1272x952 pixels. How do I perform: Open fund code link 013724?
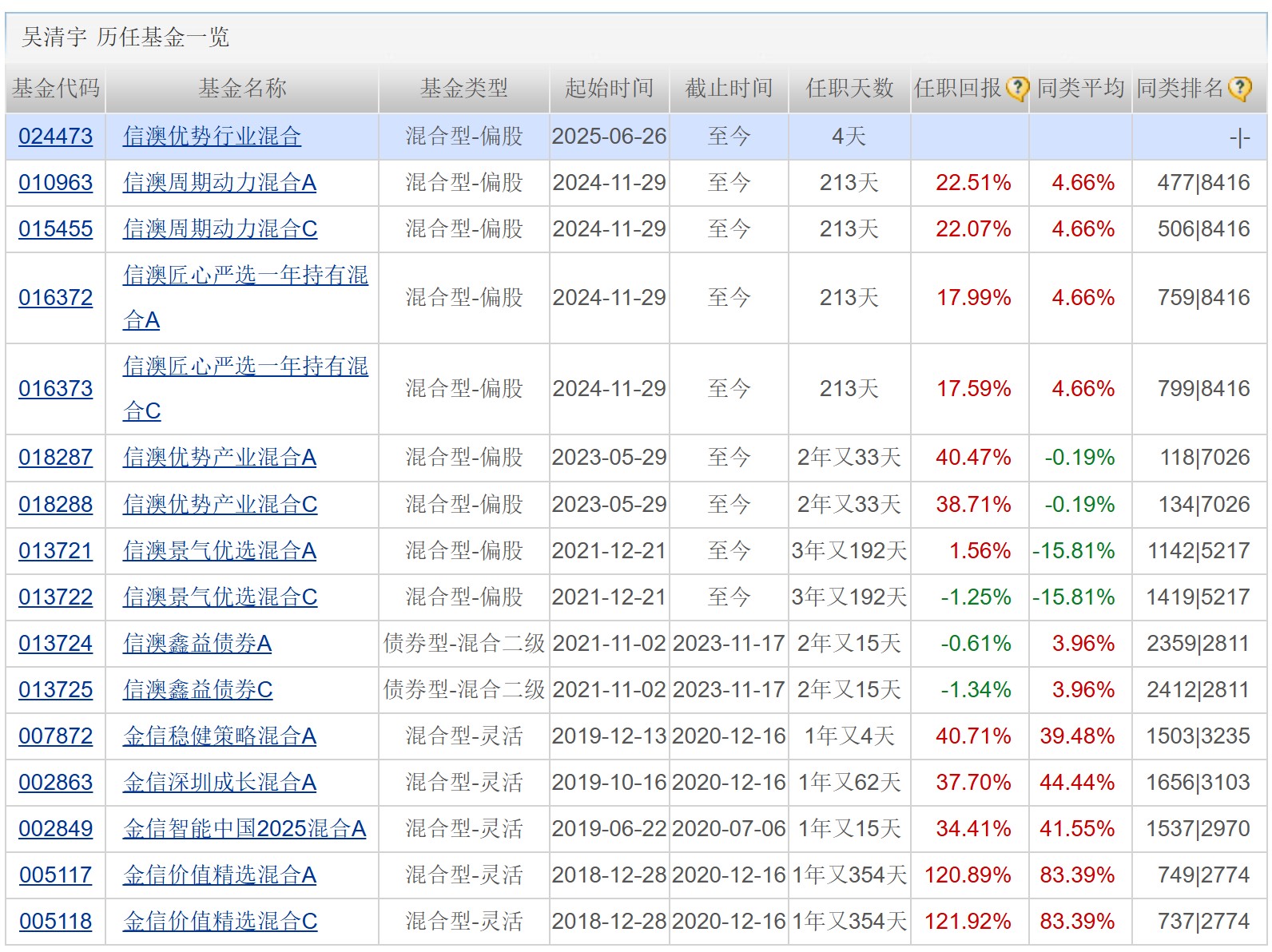pyautogui.click(x=55, y=644)
